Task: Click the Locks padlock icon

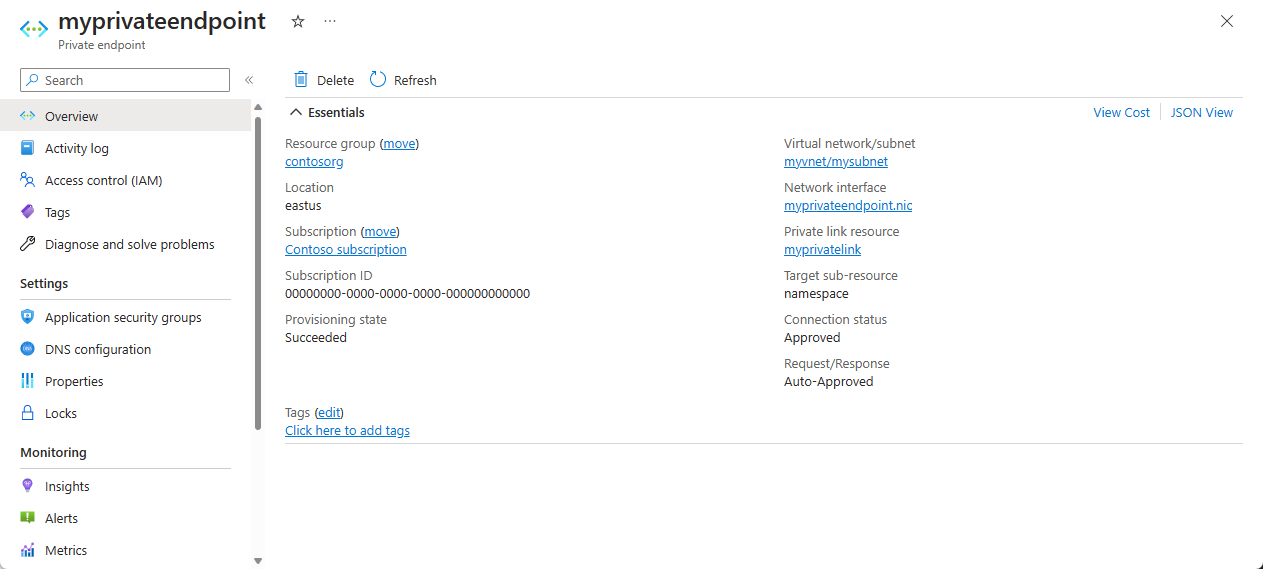Action: click(27, 413)
